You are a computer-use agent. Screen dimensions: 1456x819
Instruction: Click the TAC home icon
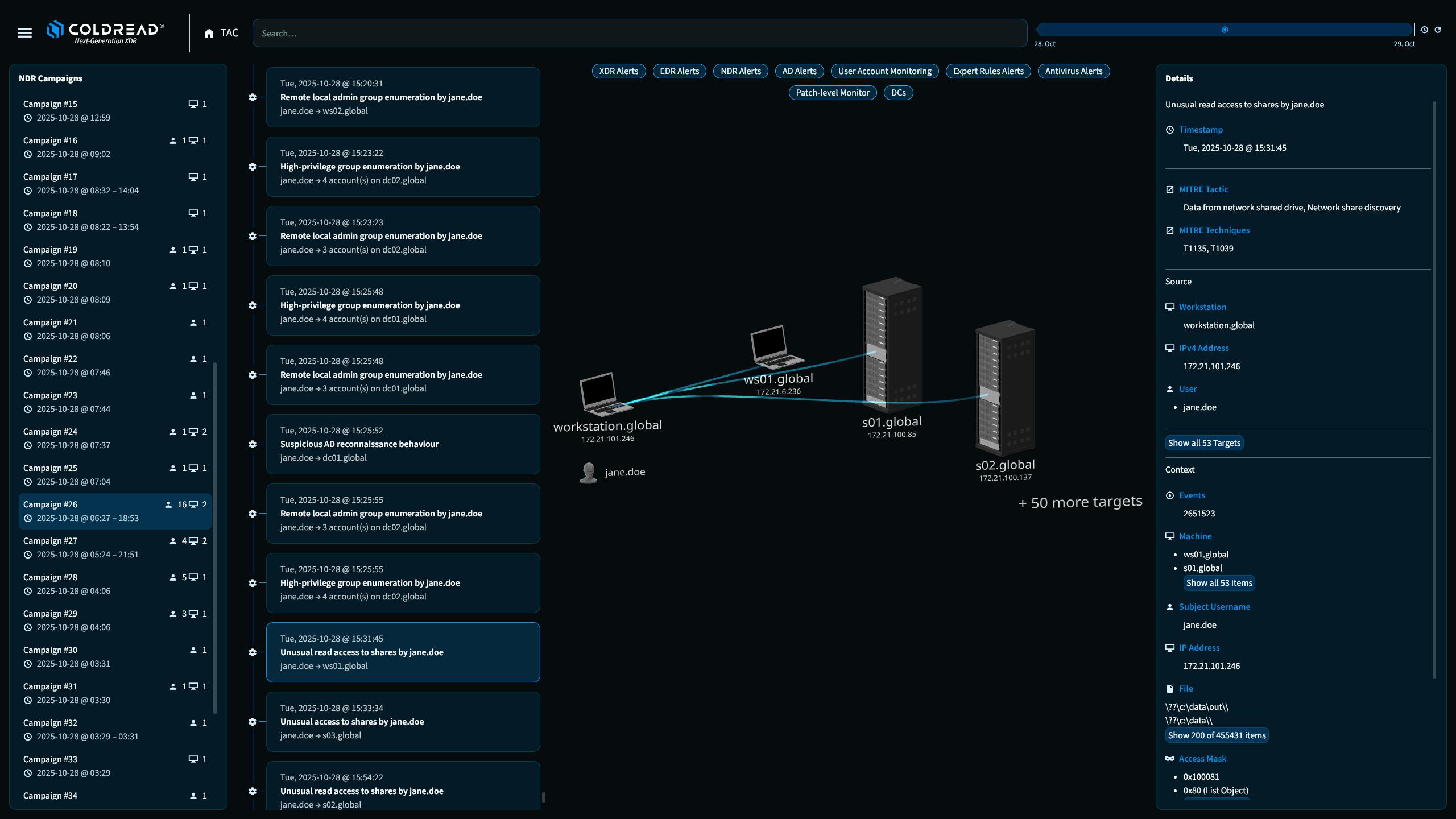click(x=209, y=34)
